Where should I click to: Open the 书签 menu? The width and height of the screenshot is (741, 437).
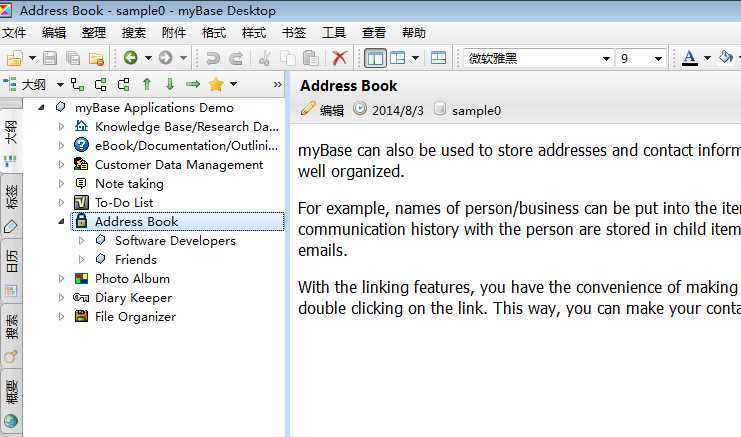tap(294, 33)
